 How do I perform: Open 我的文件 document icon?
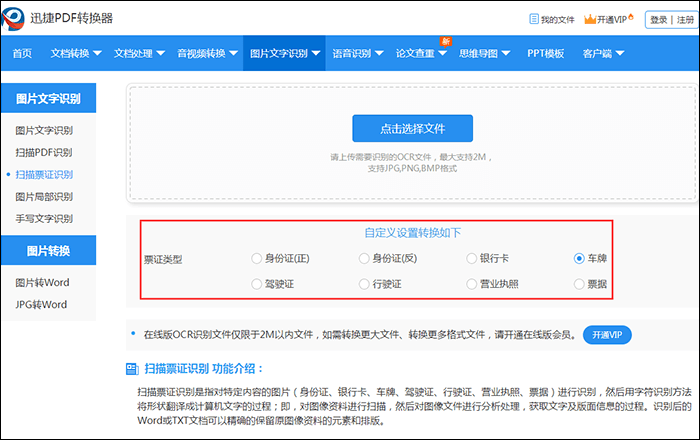(533, 19)
